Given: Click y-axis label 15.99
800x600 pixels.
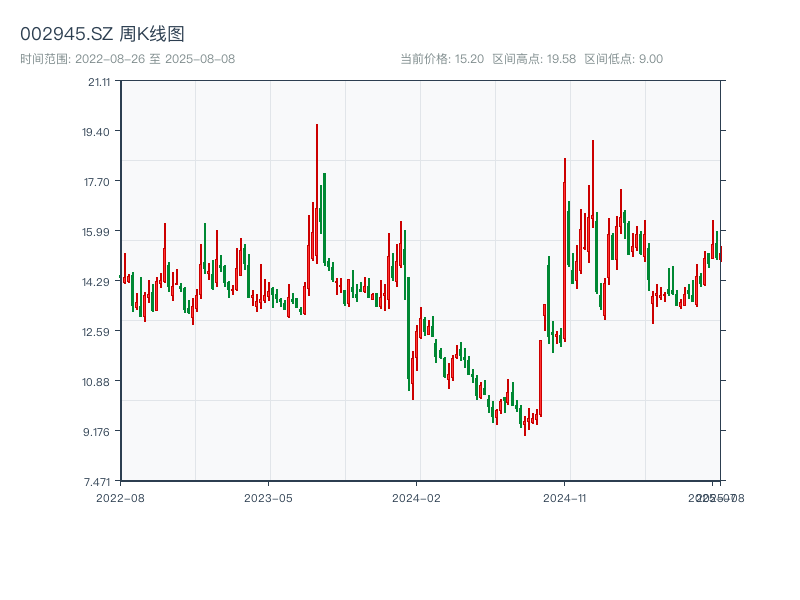Looking at the screenshot, I should tap(96, 232).
